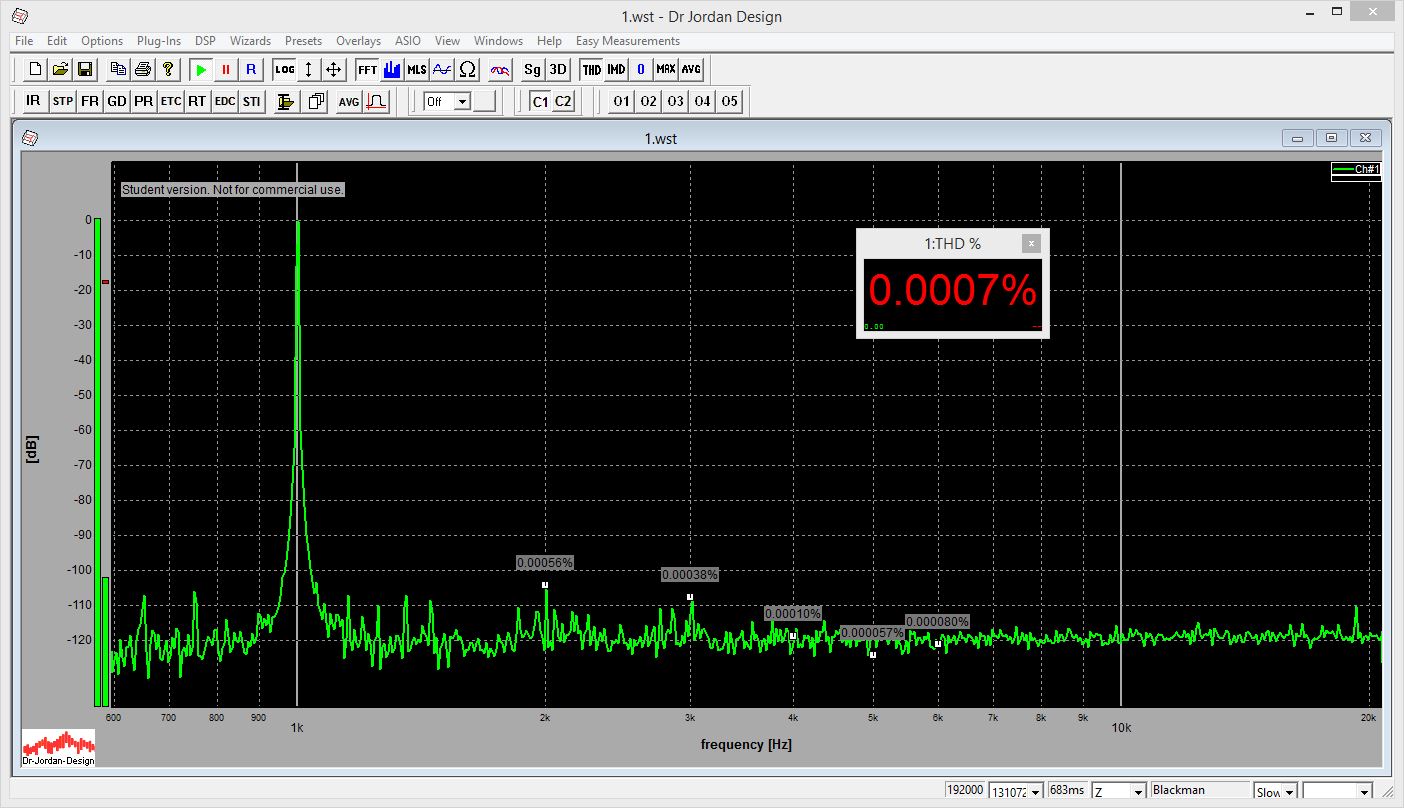Viewport: 1404px width, 808px height.
Task: Select the EDC energy decay view
Action: point(225,101)
